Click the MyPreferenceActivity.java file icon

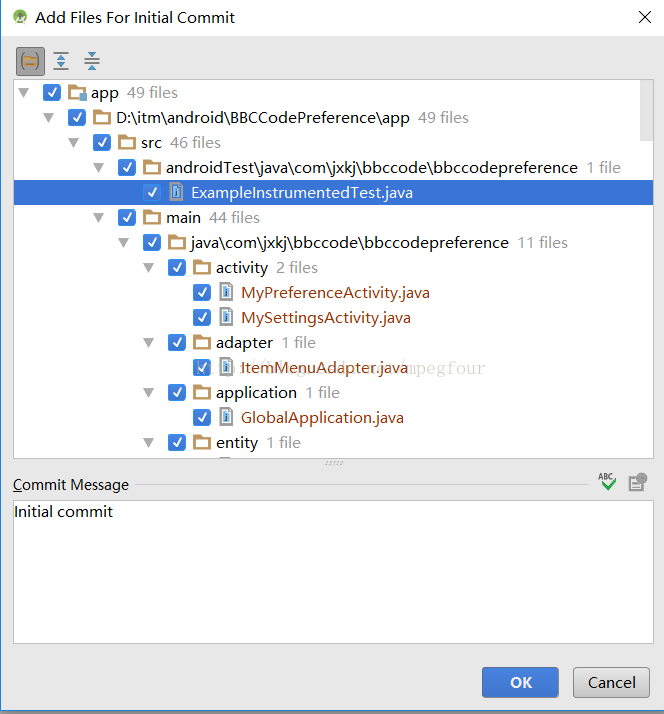[x=226, y=292]
